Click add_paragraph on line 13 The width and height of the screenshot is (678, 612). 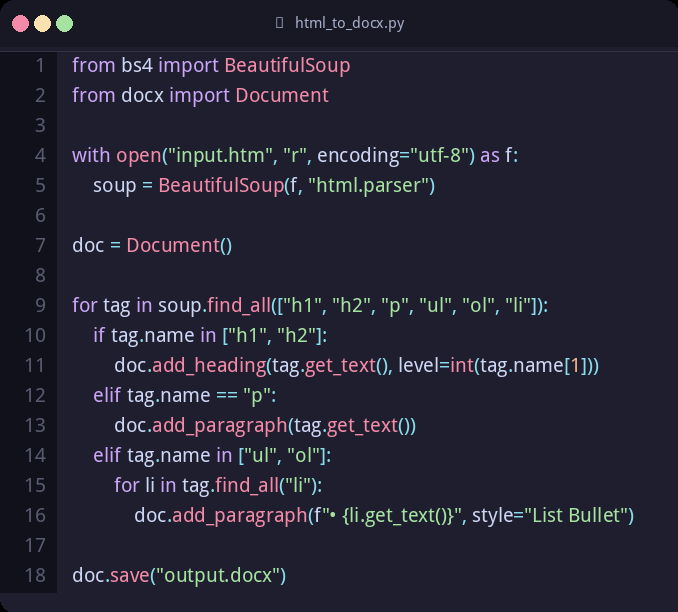tap(220, 426)
